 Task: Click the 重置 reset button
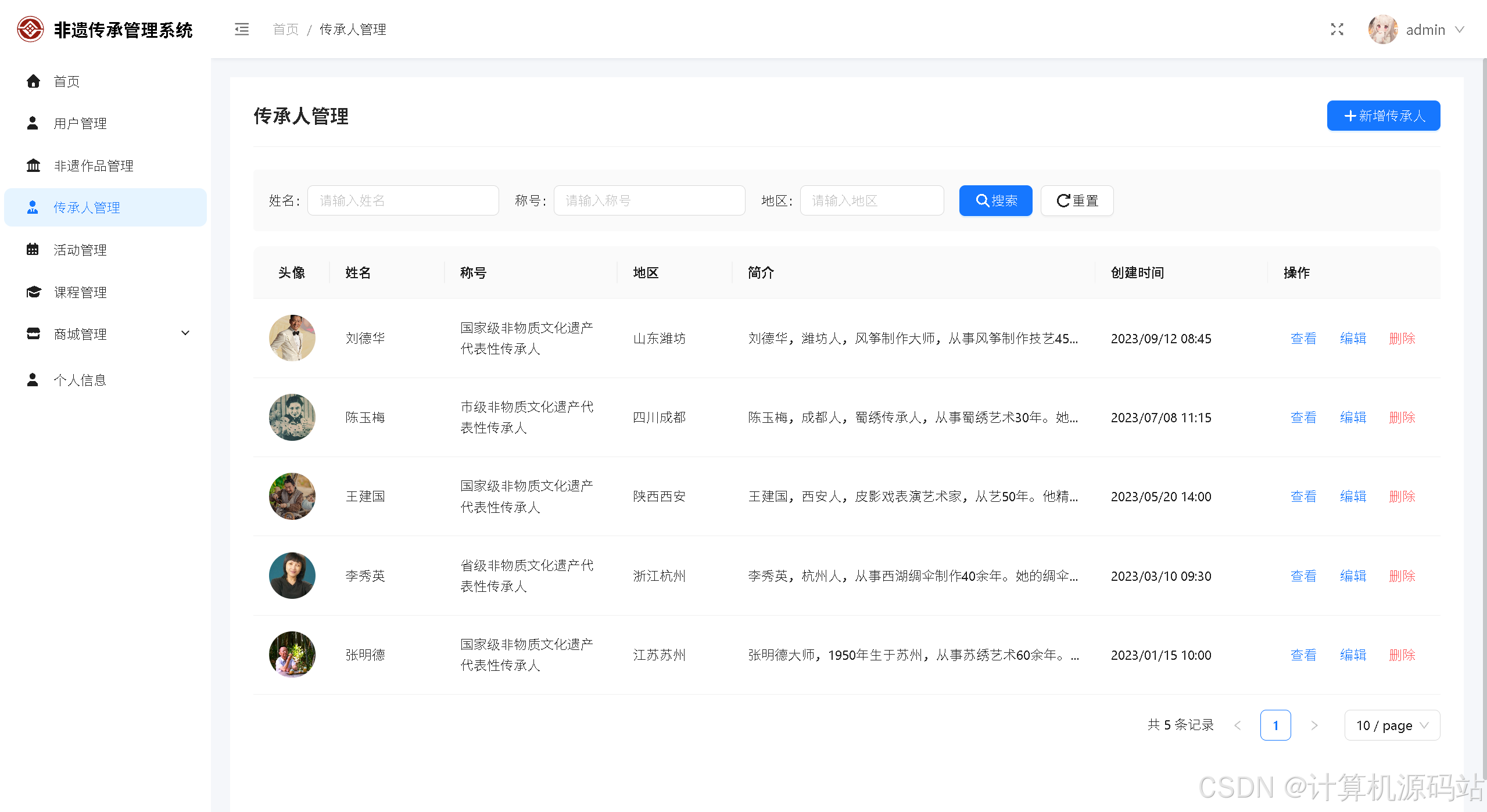pos(1077,200)
